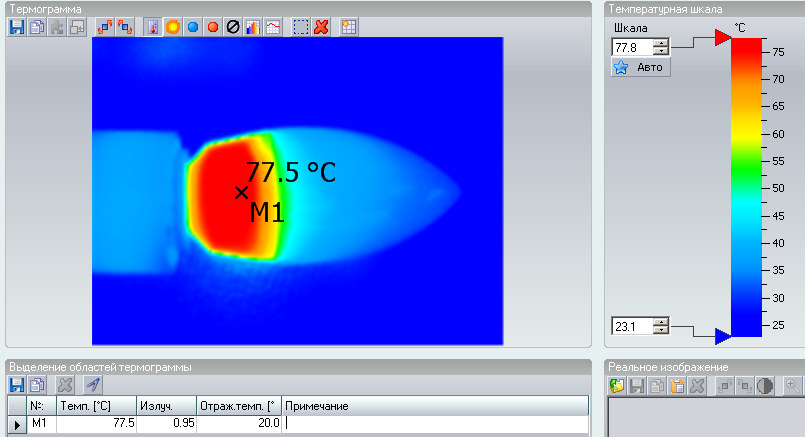Grab the blue lower scale triangle marker

[x=723, y=336]
